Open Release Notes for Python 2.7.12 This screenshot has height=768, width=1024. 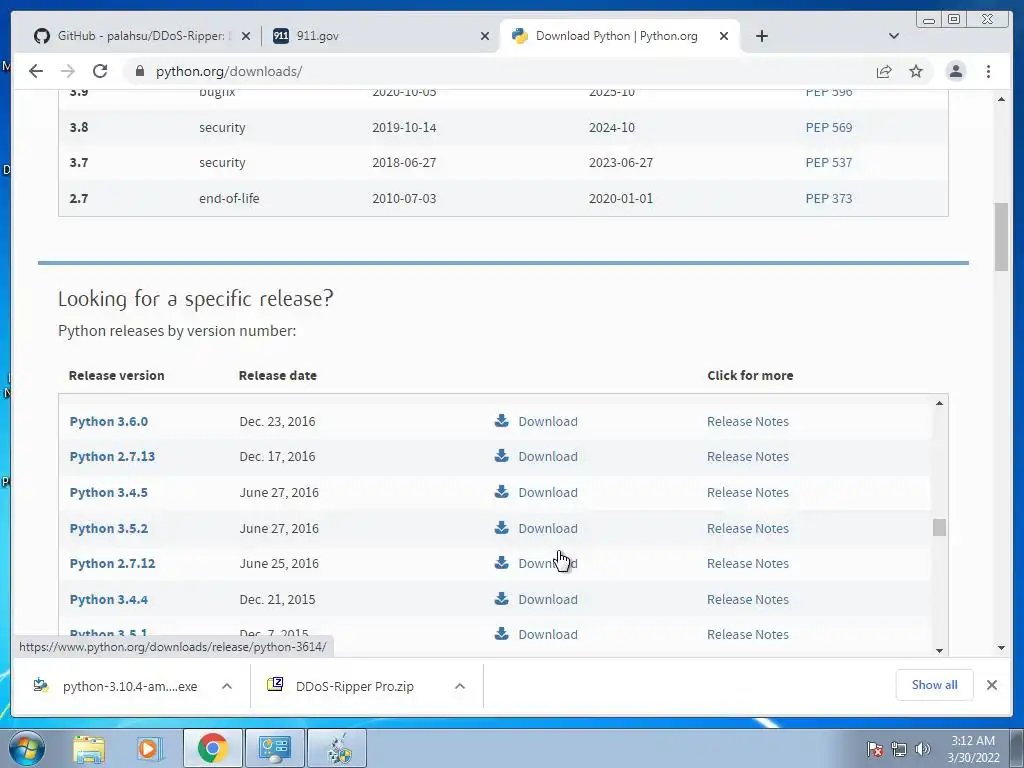748,564
